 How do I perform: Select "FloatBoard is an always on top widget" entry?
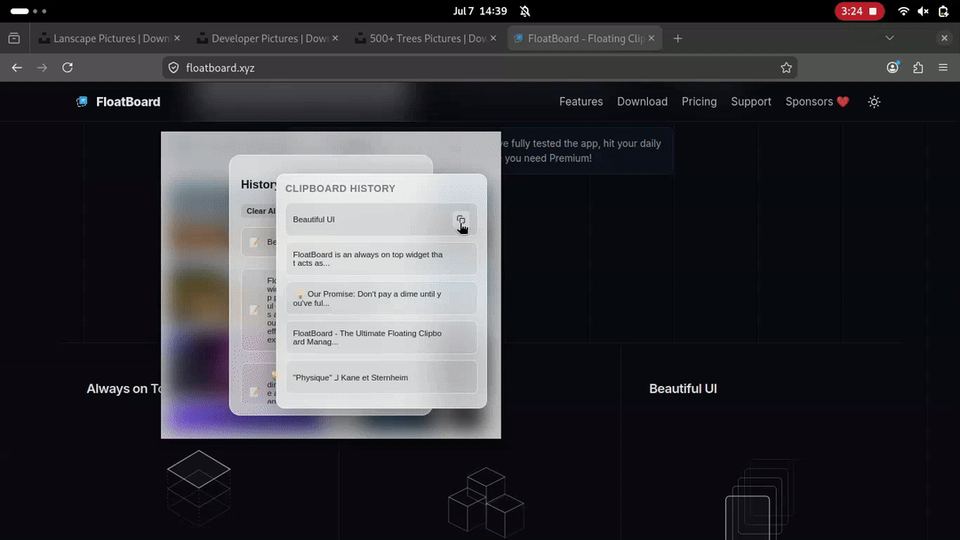click(381, 258)
